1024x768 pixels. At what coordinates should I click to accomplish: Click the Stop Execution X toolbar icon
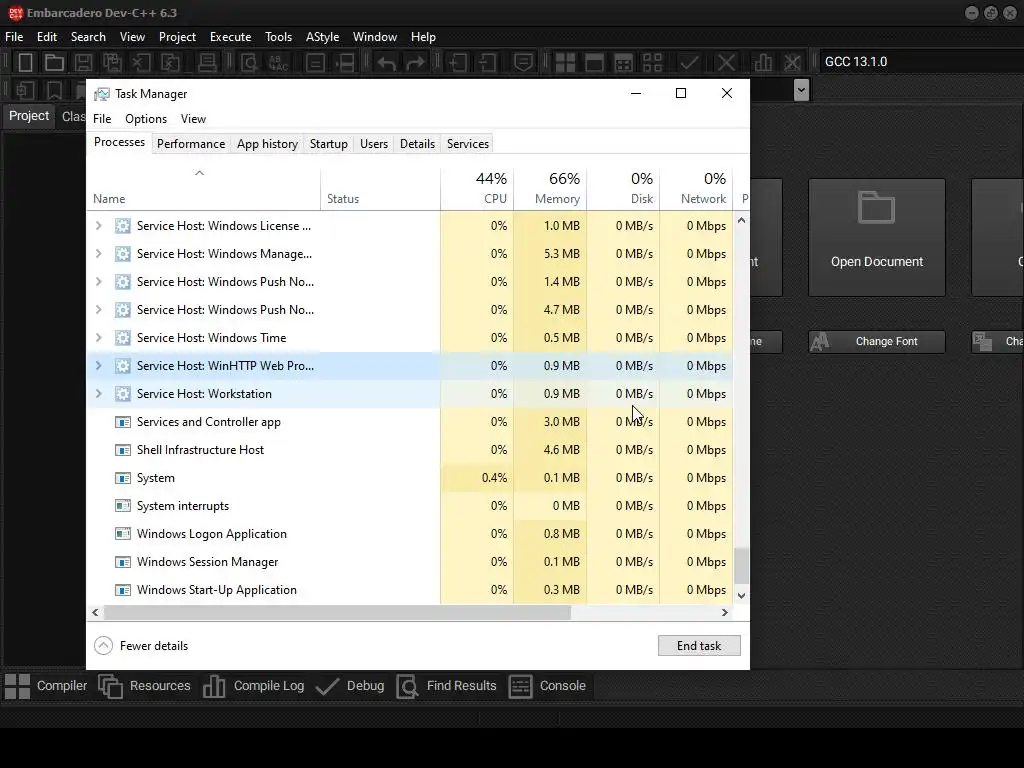[x=726, y=63]
